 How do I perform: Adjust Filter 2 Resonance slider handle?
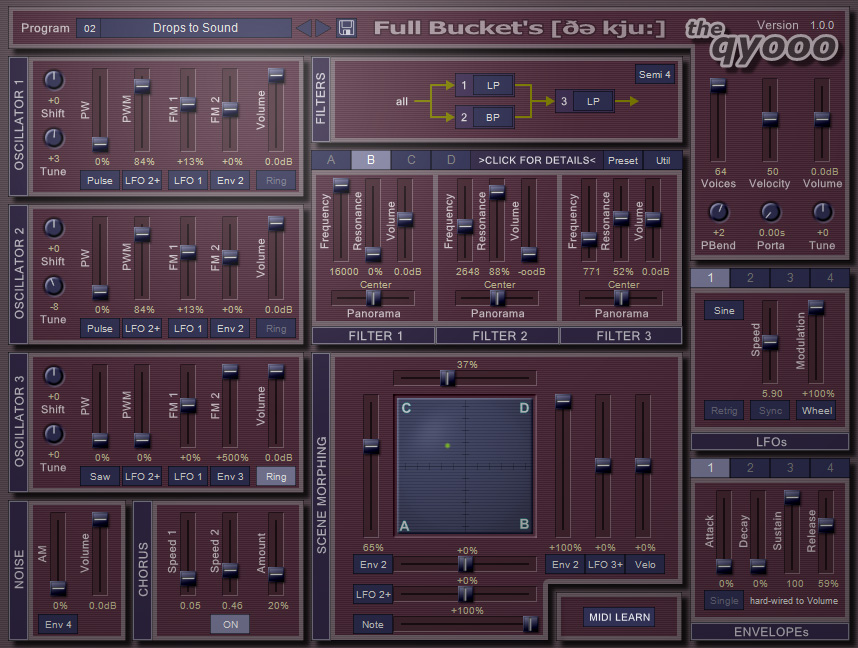coord(497,192)
